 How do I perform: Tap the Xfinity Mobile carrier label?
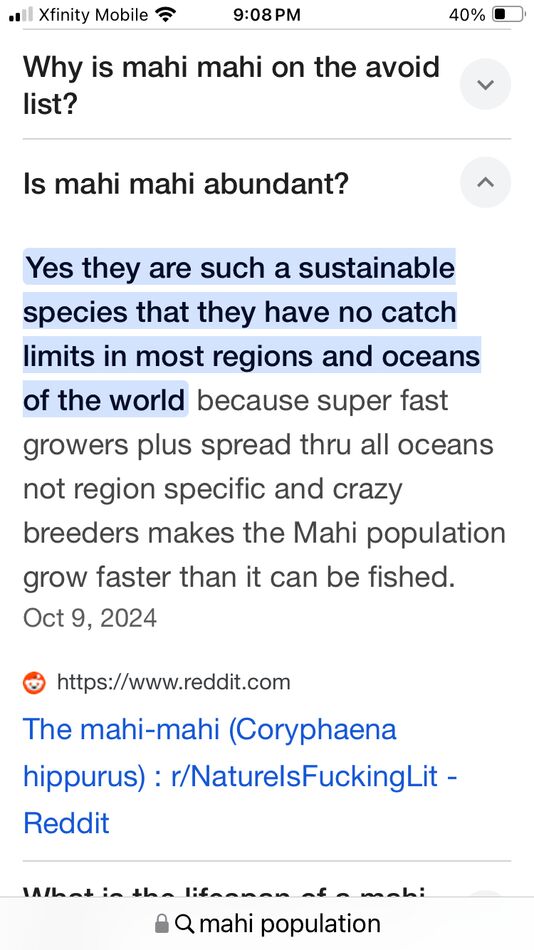[x=93, y=15]
